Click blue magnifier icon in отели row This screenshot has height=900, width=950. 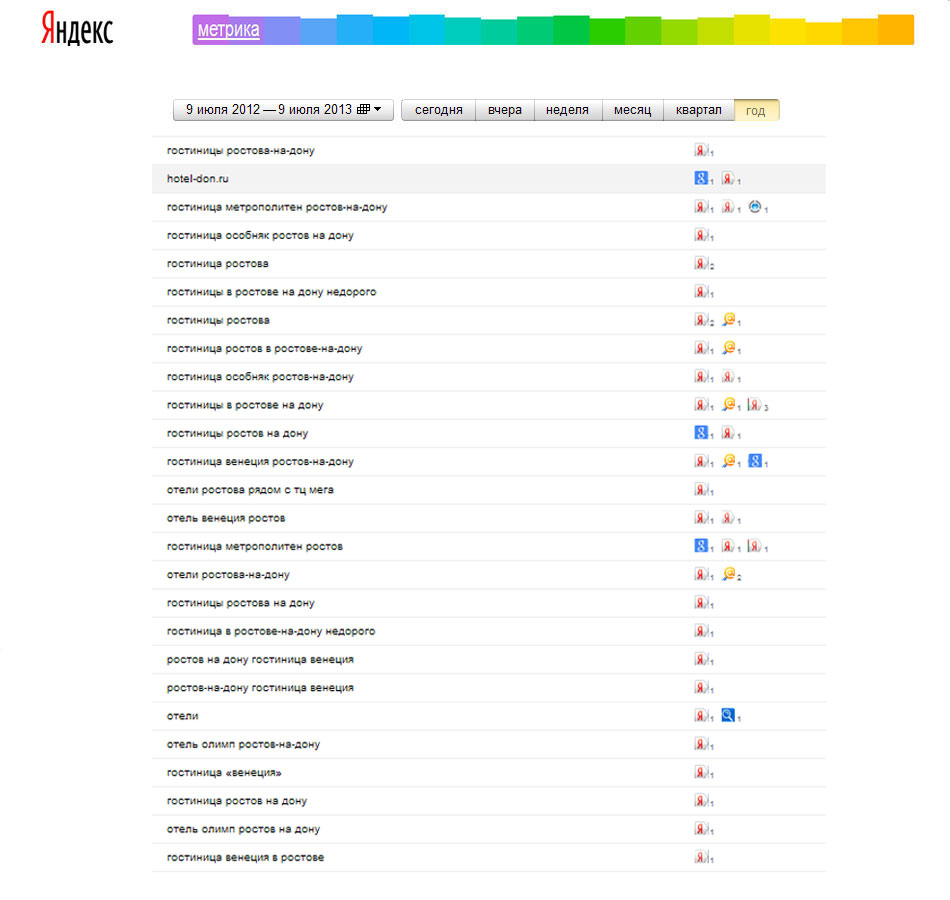[x=729, y=716]
